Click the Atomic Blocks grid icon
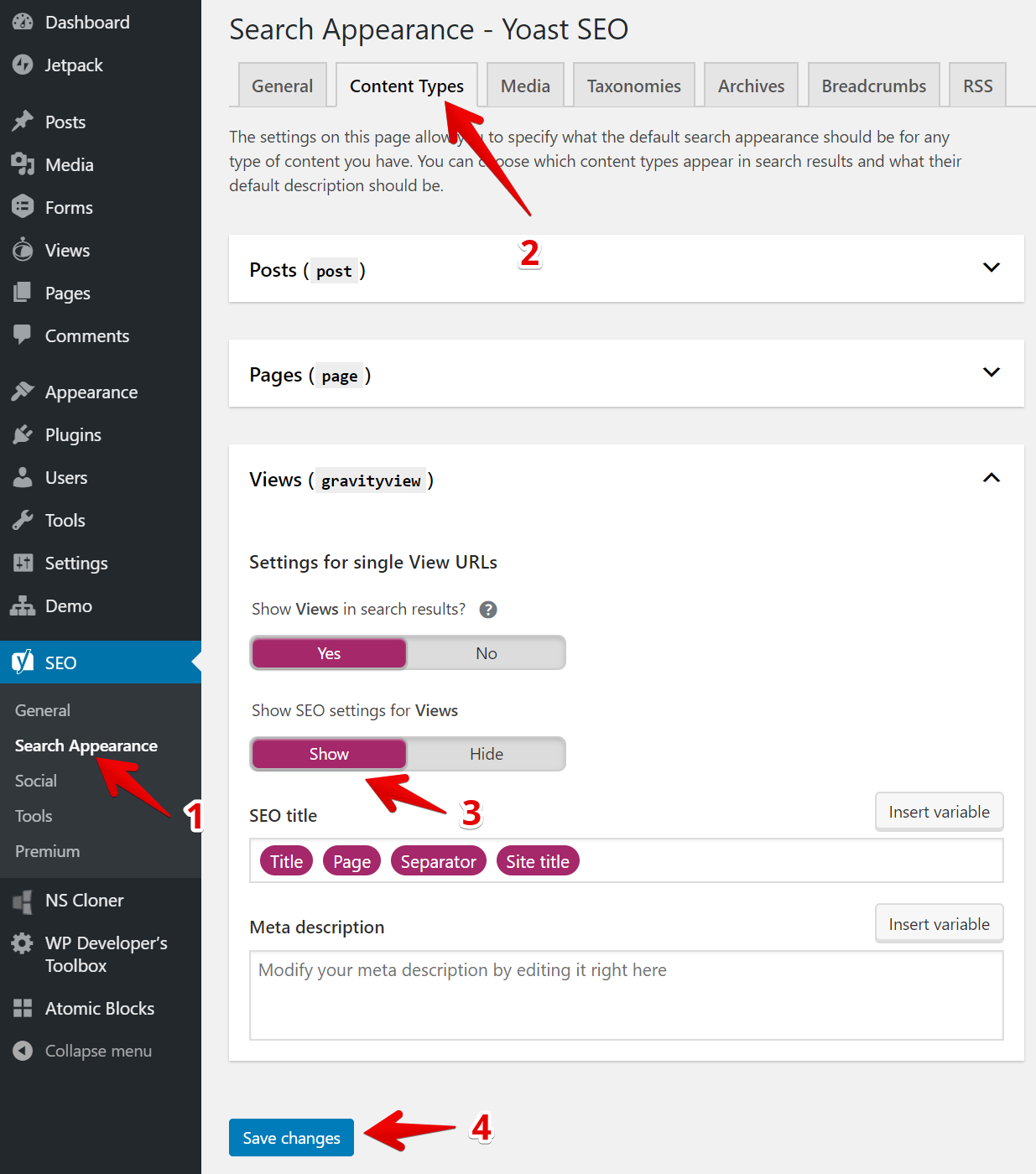Image resolution: width=1036 pixels, height=1174 pixels. coord(23,1008)
